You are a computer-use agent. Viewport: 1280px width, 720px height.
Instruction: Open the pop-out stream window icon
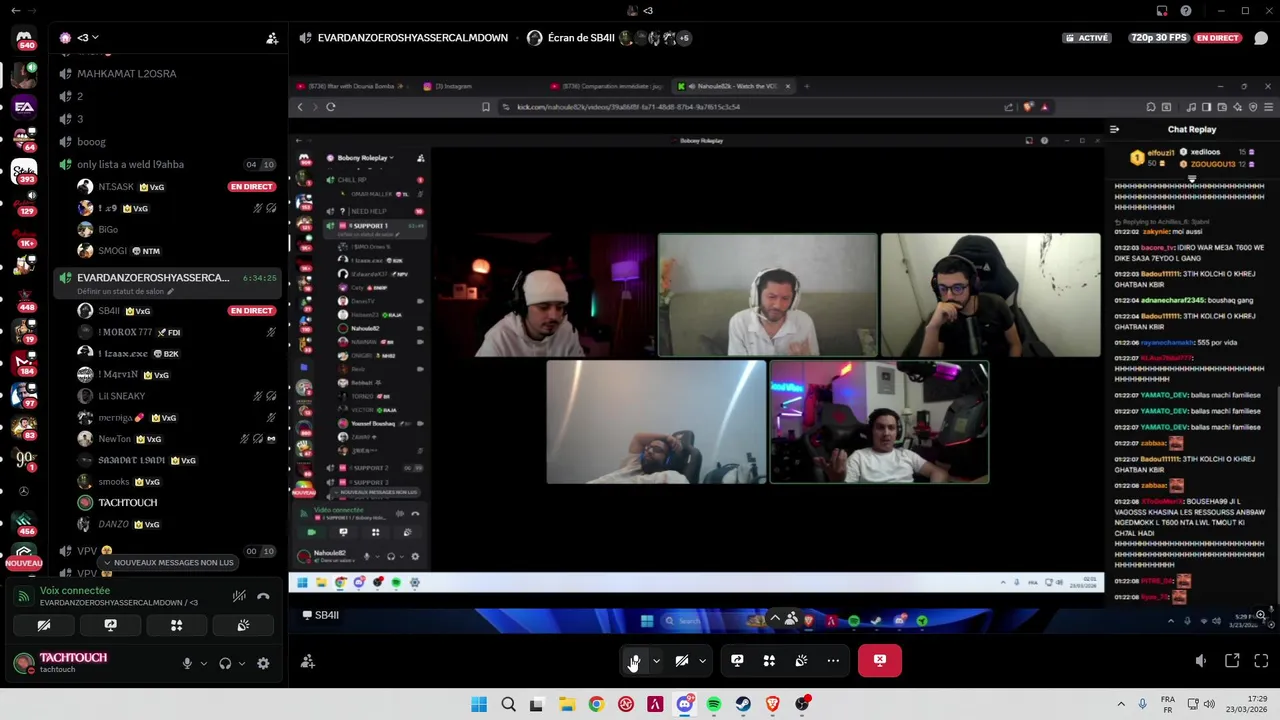coord(1232,660)
